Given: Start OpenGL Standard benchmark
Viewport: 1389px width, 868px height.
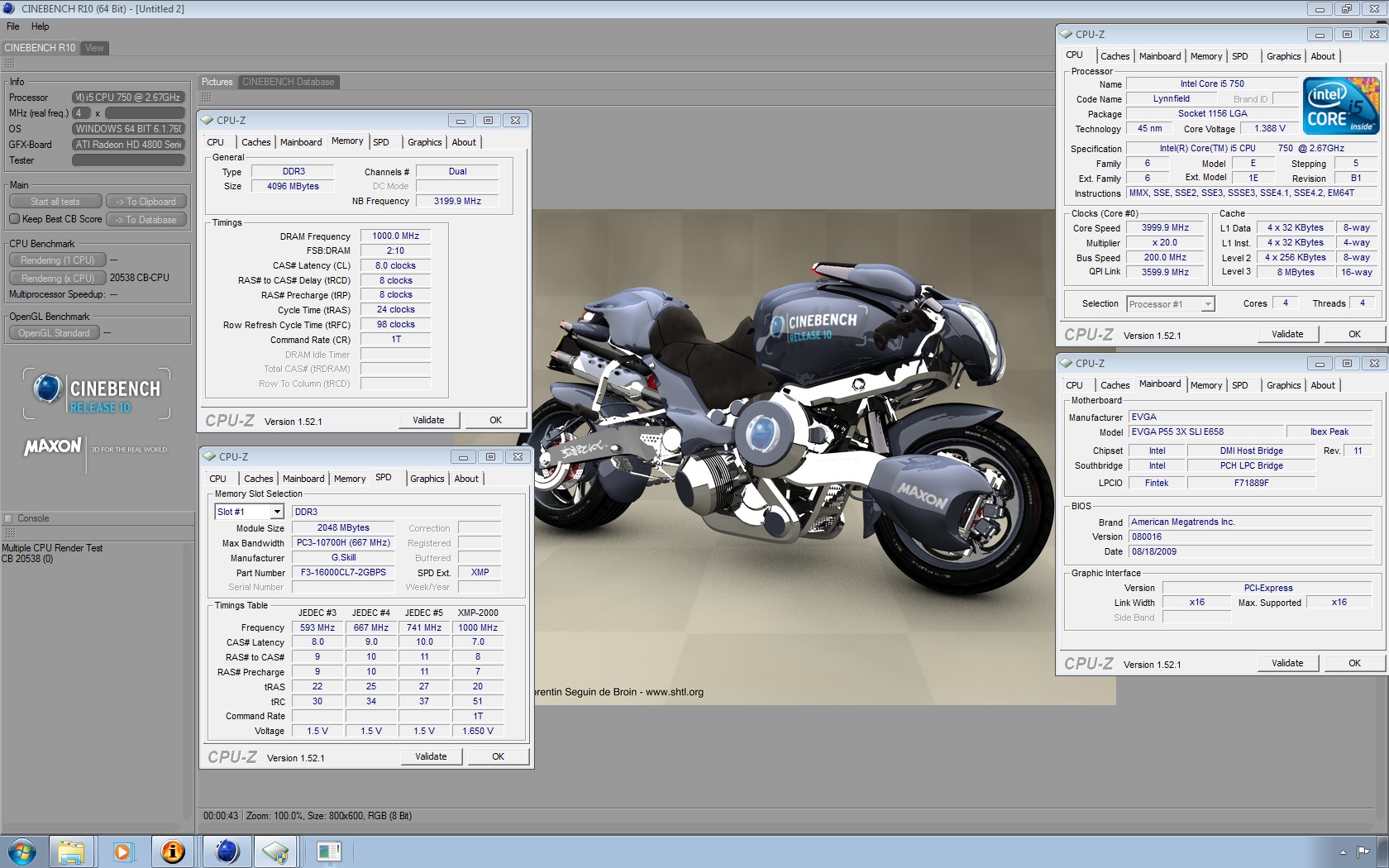Looking at the screenshot, I should click(x=55, y=333).
